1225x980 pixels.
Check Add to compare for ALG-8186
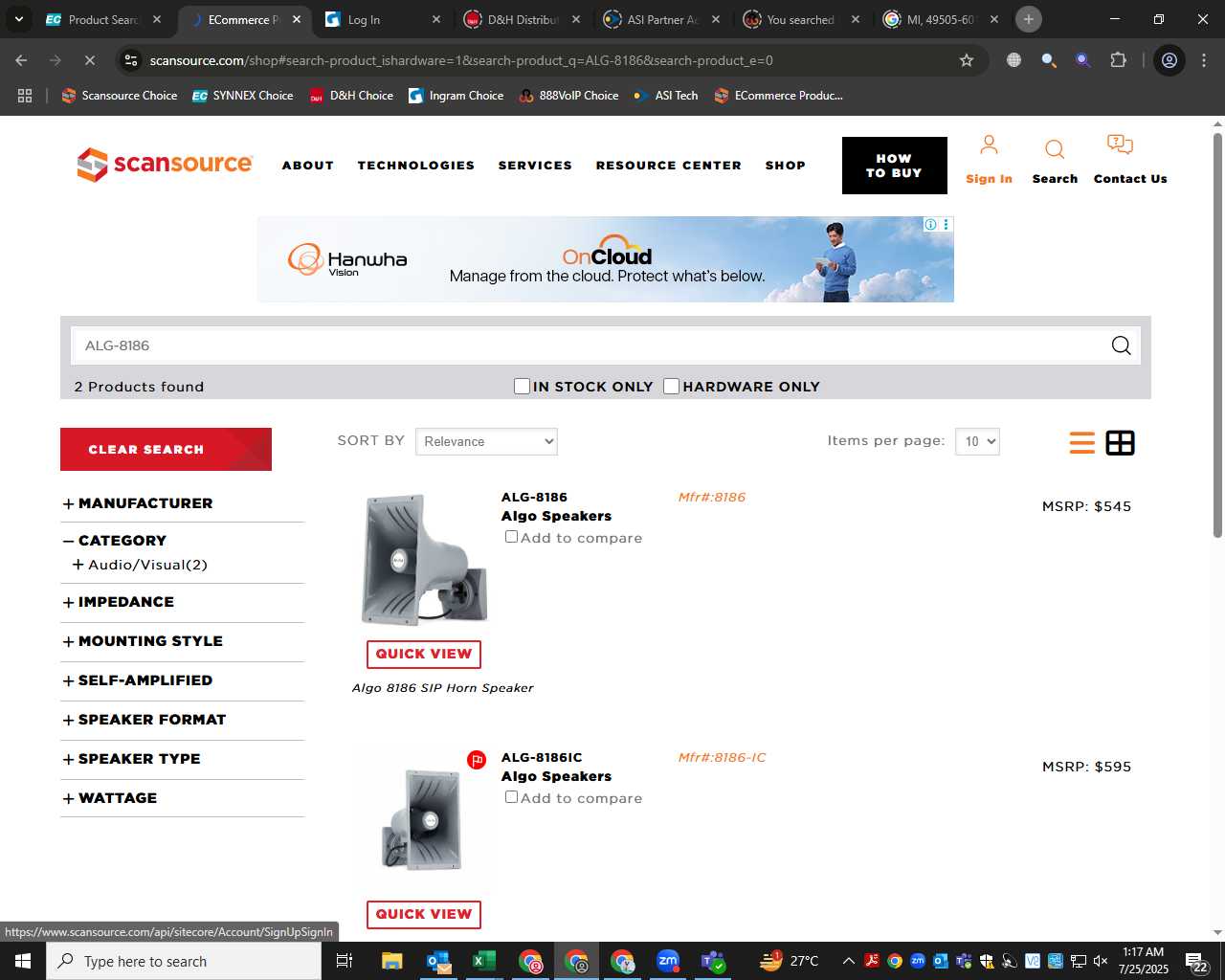point(511,537)
